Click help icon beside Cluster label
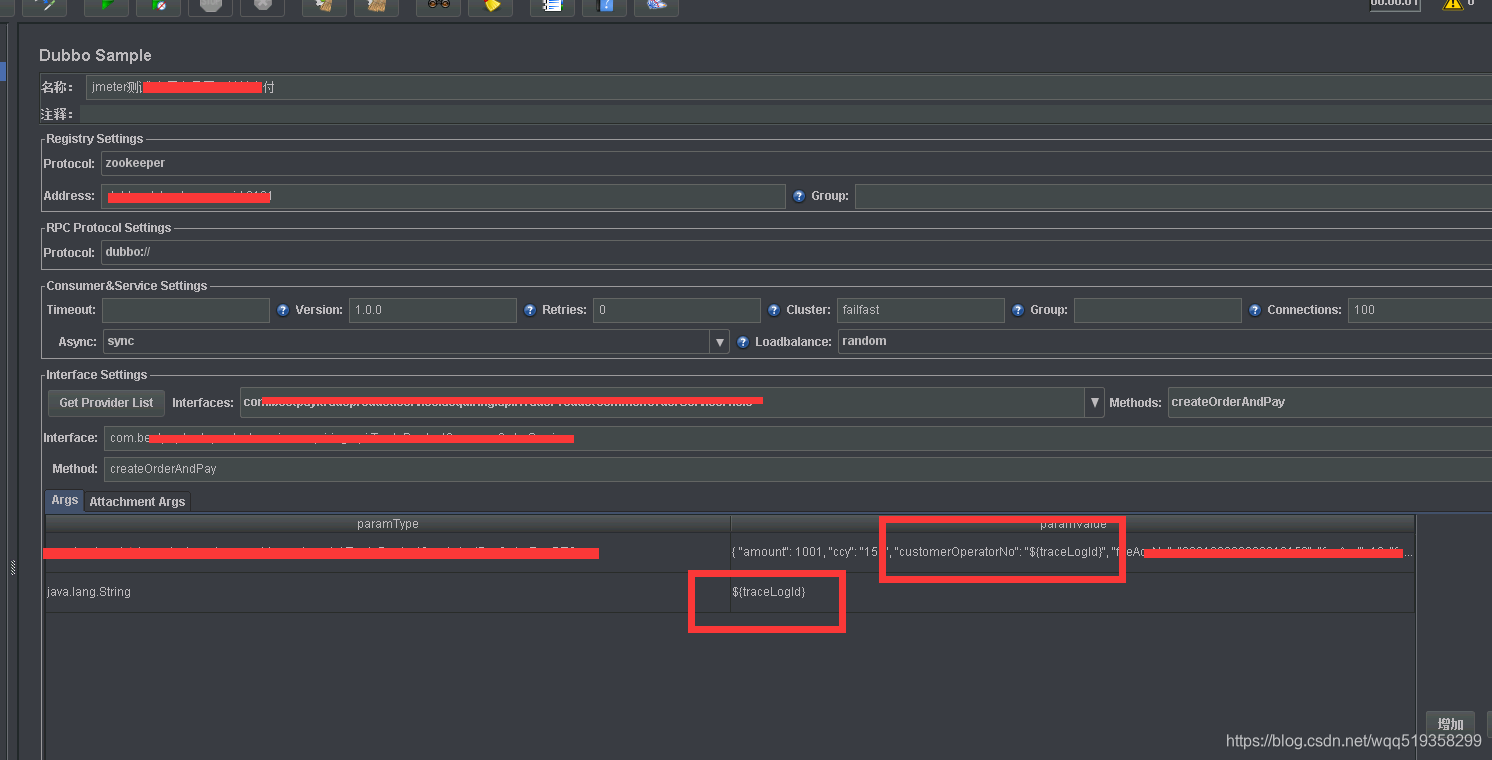 (x=774, y=310)
